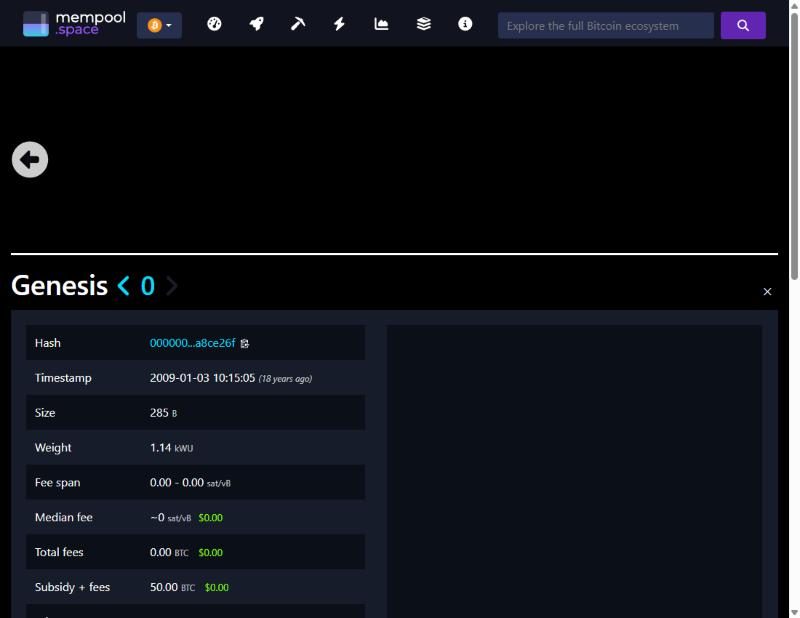The height and width of the screenshot is (618, 800).
Task: Click the Size value 285 B
Action: coord(163,413)
